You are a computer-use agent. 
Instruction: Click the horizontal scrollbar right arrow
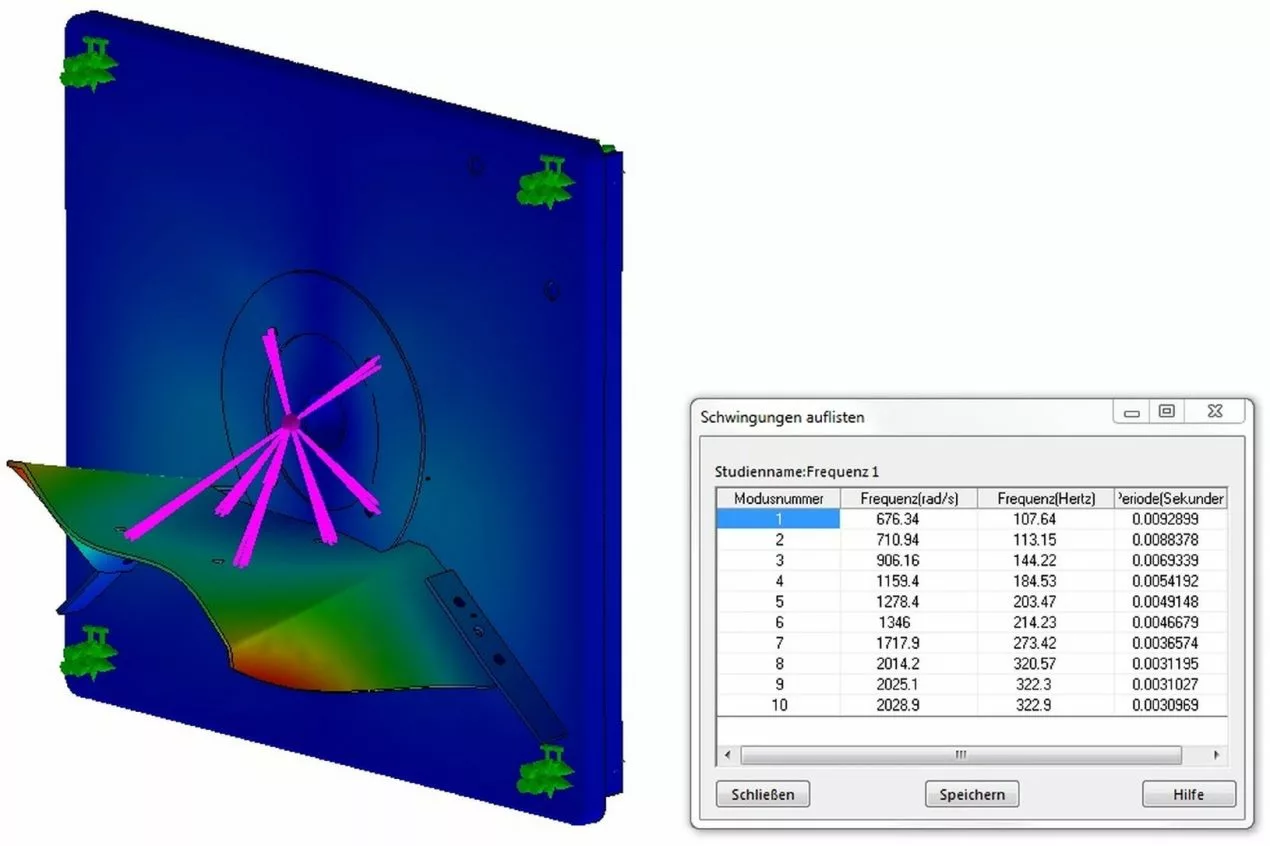click(1216, 755)
